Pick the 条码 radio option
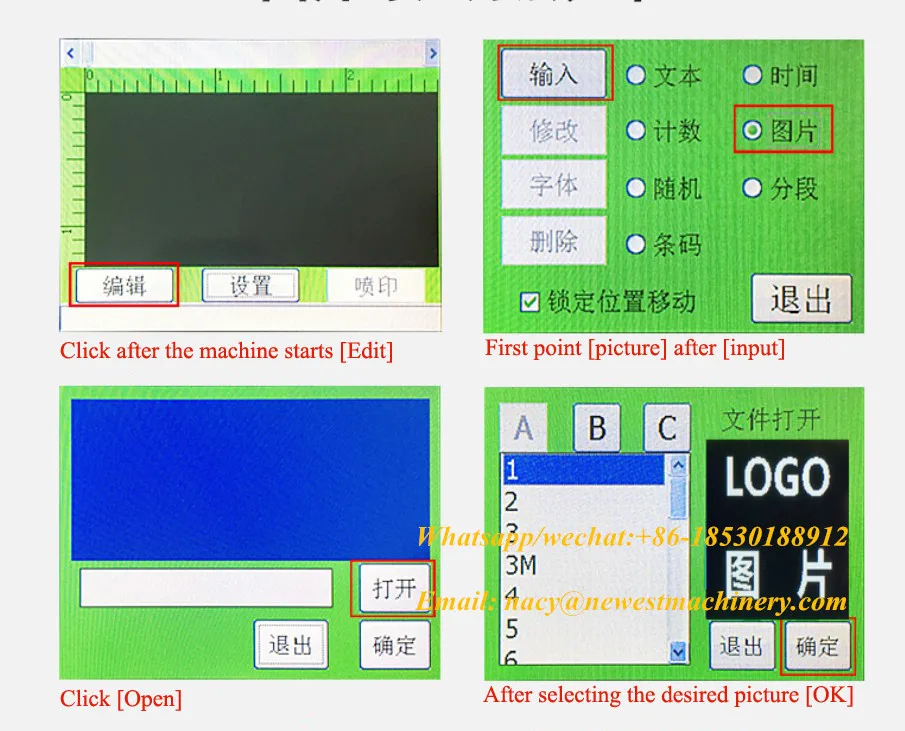Image resolution: width=905 pixels, height=731 pixels. (635, 244)
